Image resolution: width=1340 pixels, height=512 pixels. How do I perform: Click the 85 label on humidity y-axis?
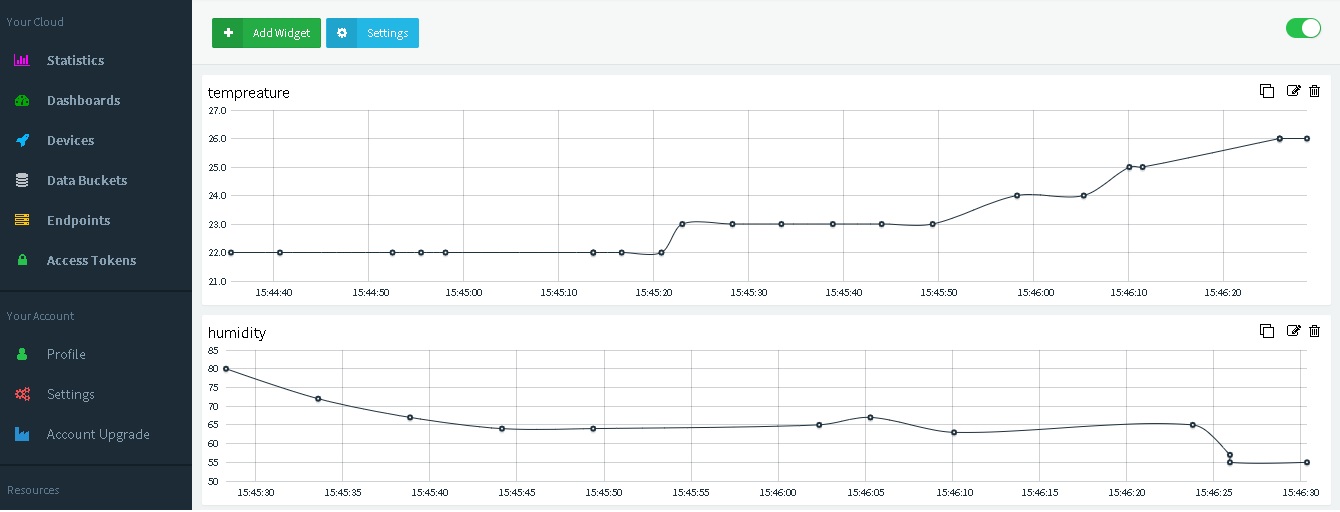(x=213, y=351)
